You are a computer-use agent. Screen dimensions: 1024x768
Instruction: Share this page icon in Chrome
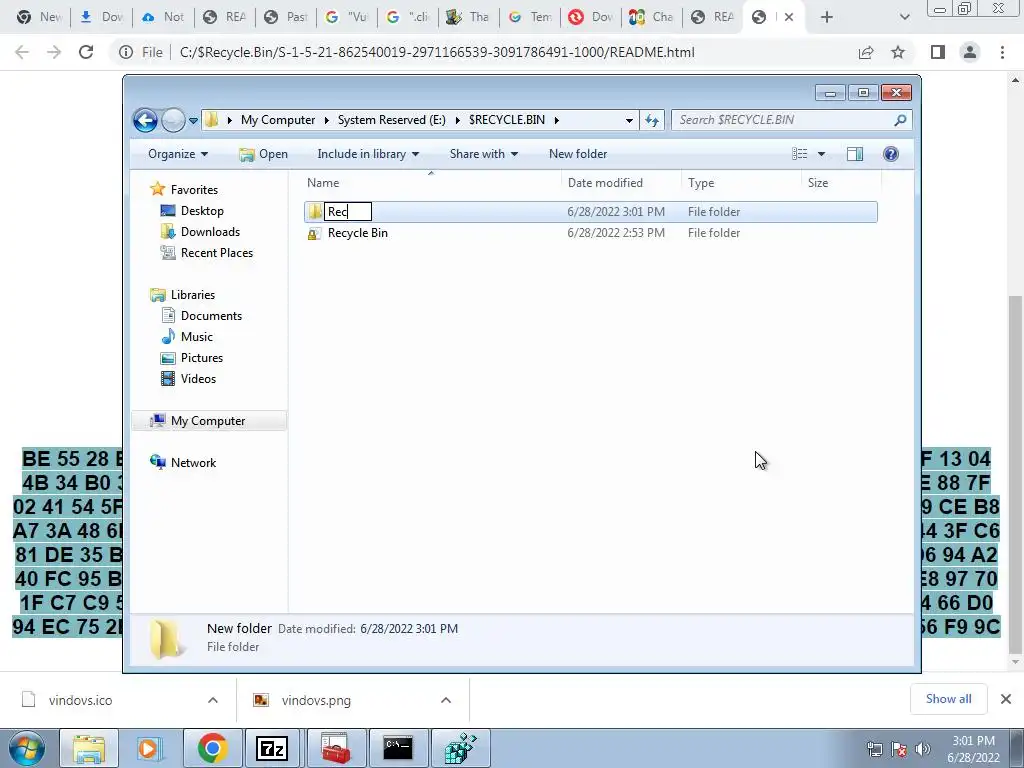866,52
